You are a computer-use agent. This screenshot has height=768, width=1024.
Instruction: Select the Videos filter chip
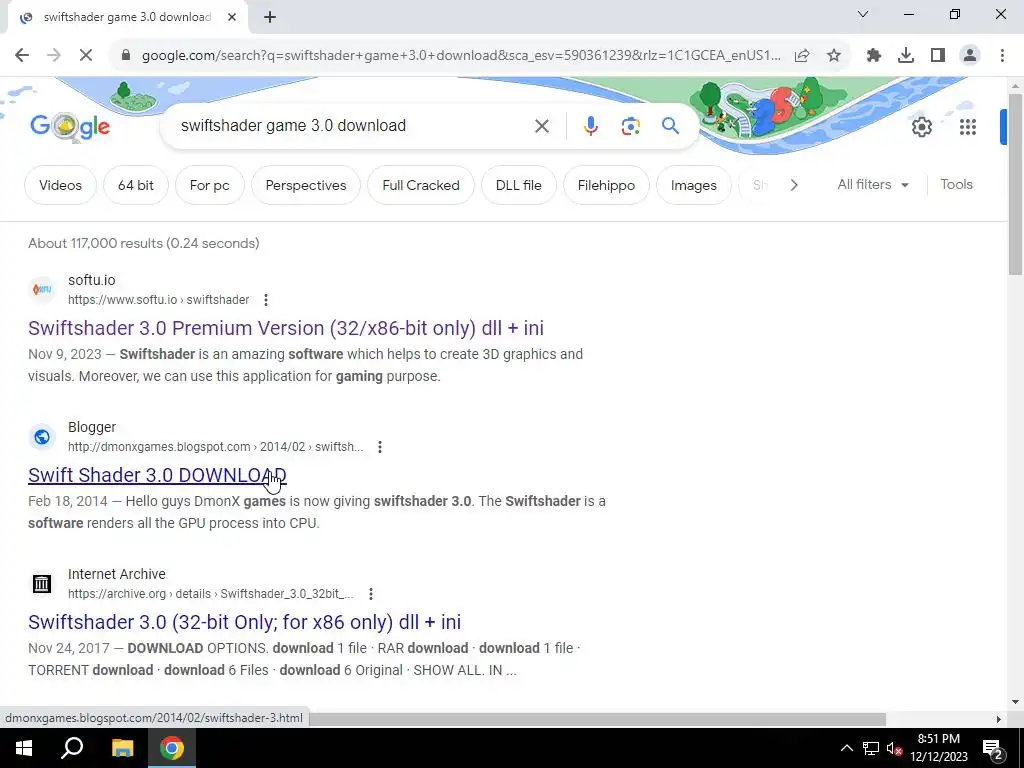[x=60, y=185]
